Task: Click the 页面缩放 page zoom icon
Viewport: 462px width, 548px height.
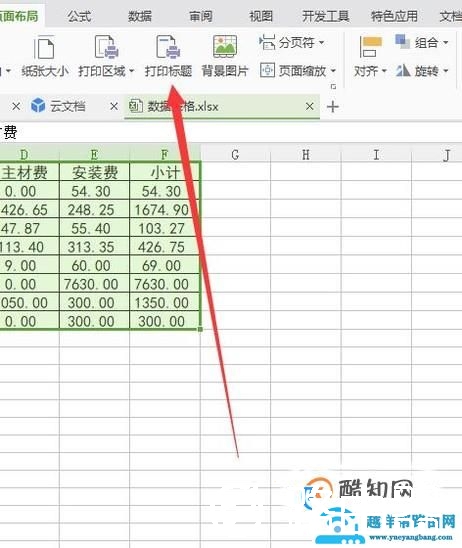Action: (x=267, y=71)
